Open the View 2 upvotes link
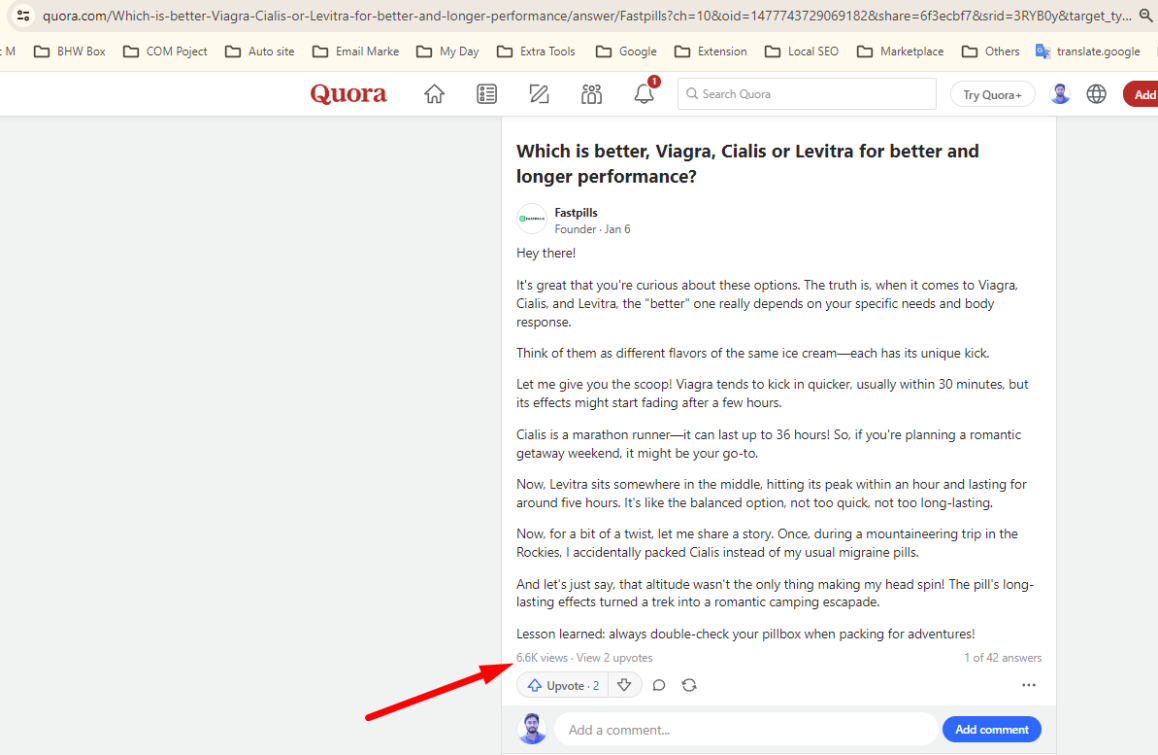This screenshot has height=755, width=1158. tap(614, 657)
